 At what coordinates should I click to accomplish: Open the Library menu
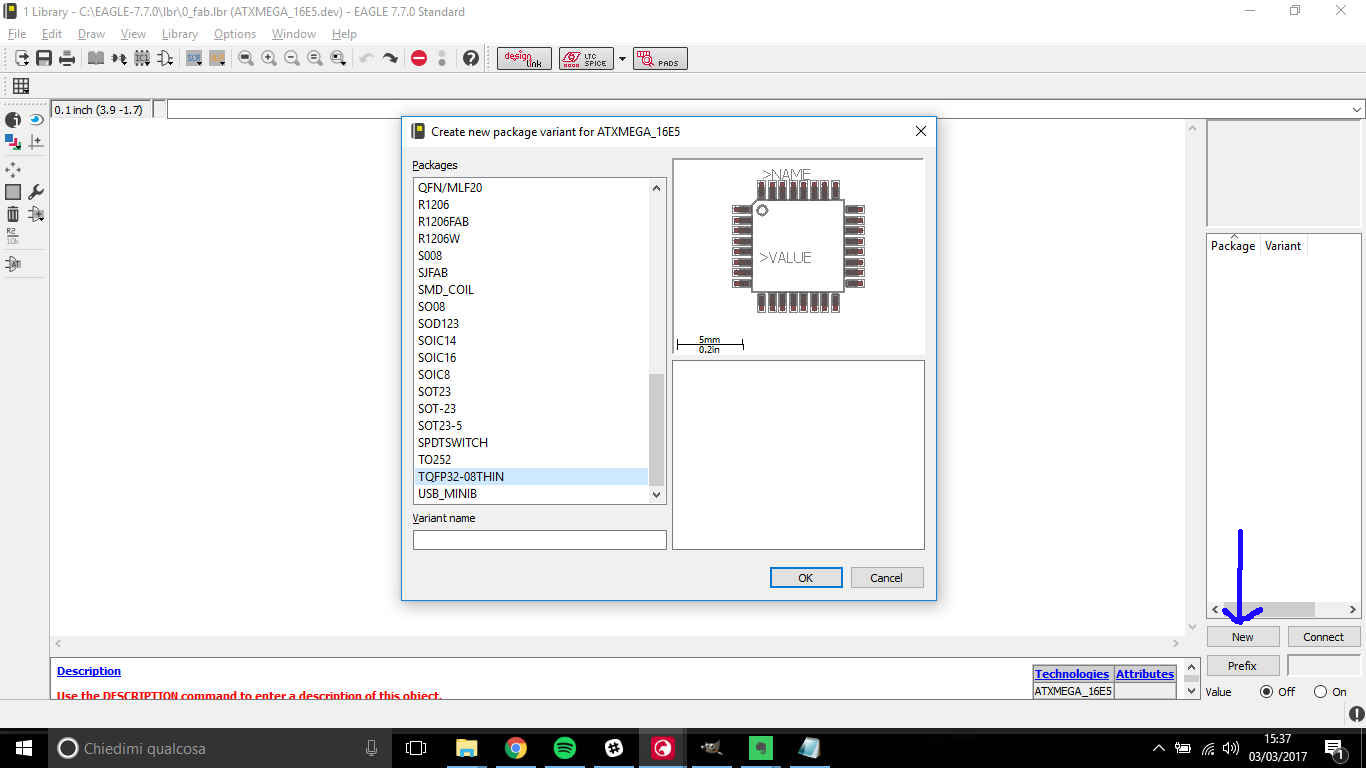(x=180, y=34)
